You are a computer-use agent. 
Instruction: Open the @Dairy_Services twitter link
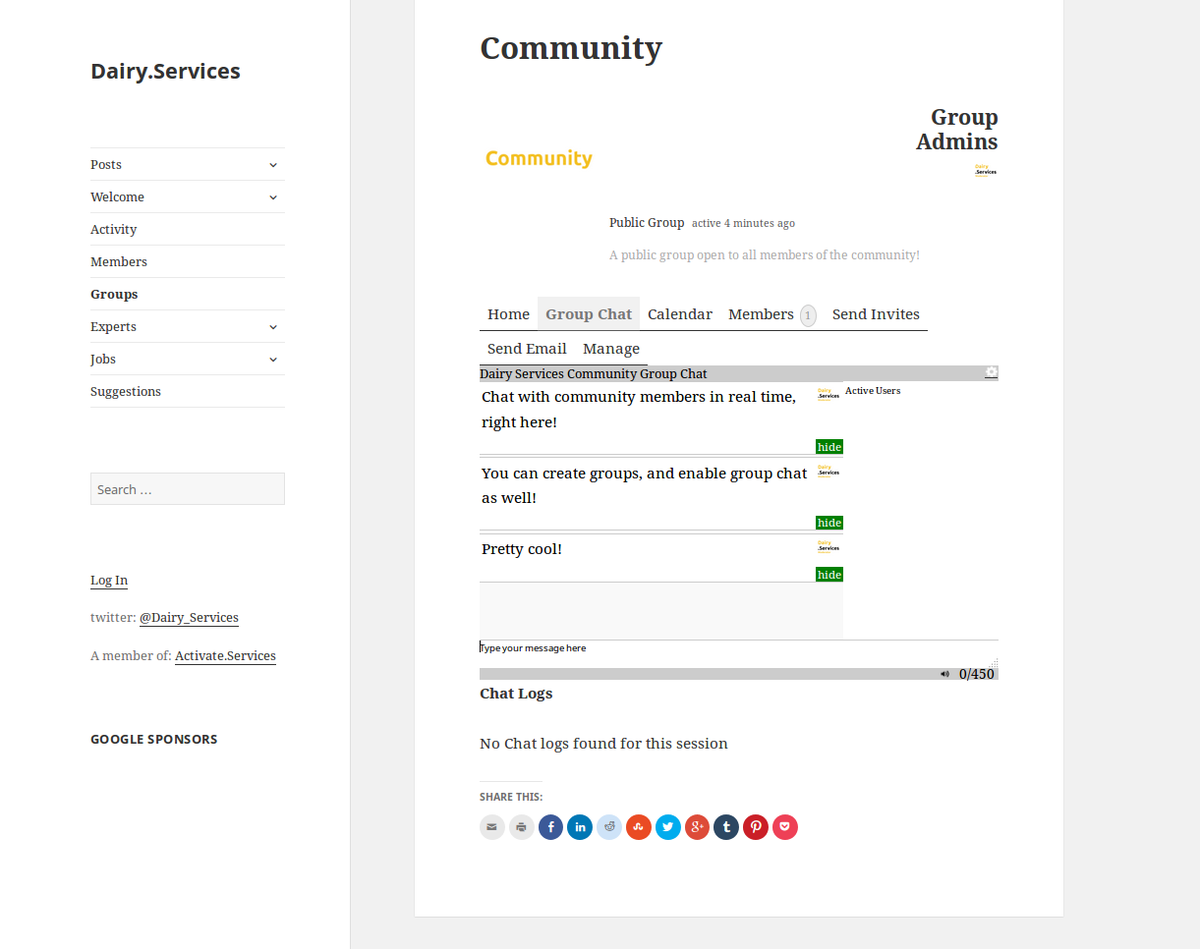(x=189, y=618)
